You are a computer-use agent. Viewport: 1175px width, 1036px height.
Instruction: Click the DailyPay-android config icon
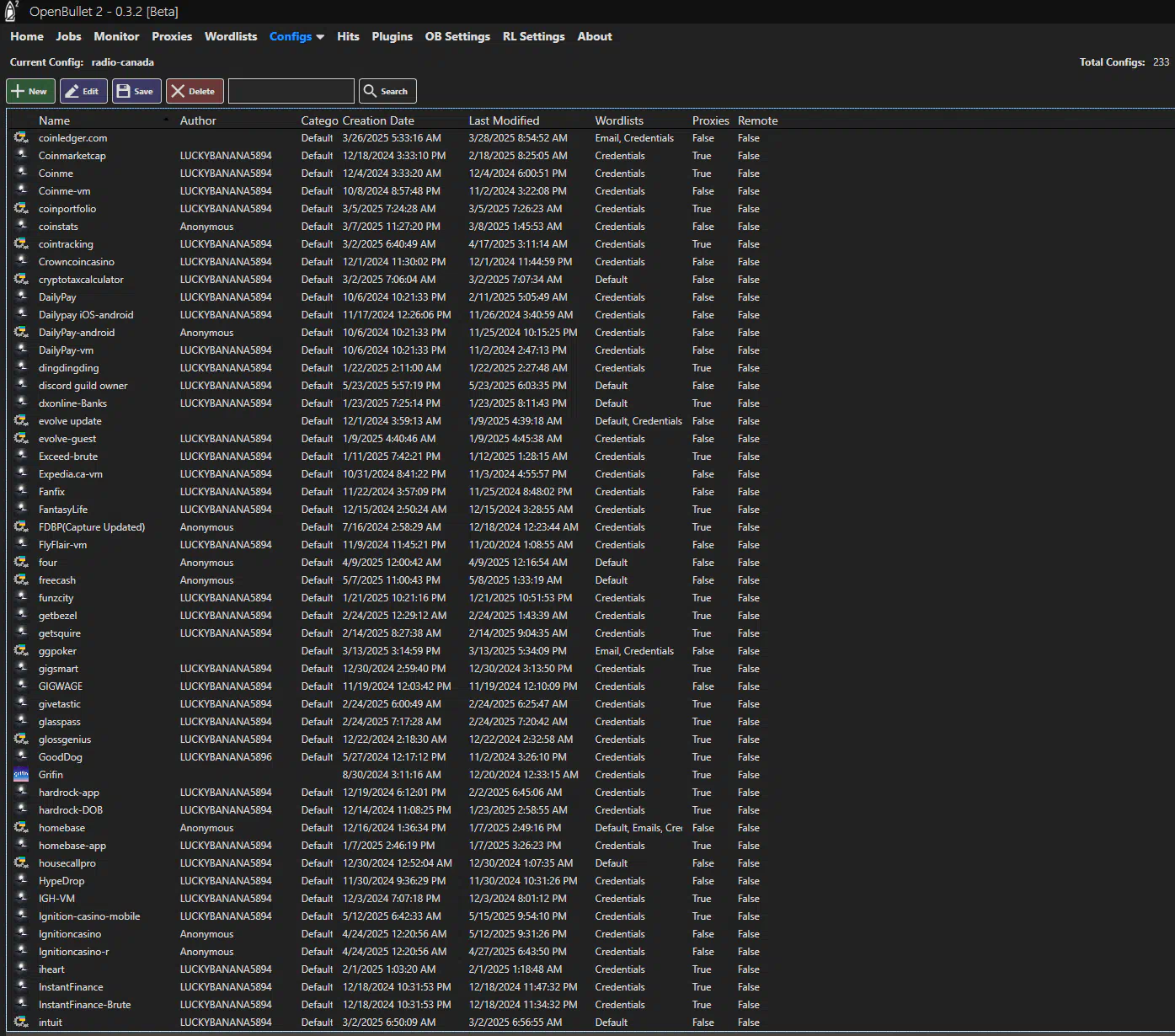click(21, 332)
